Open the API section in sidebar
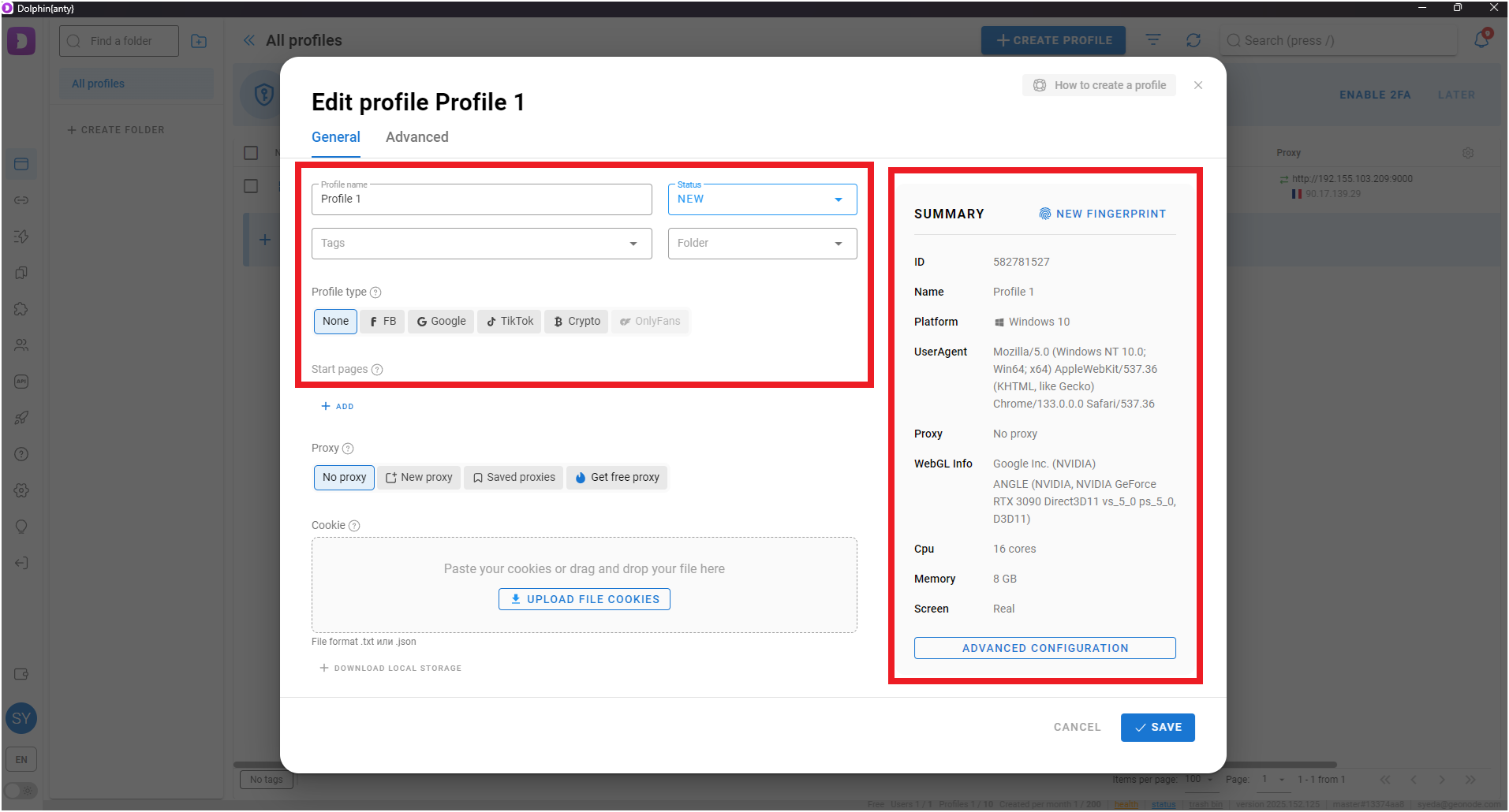This screenshot has width=1509, height=812. 21,381
